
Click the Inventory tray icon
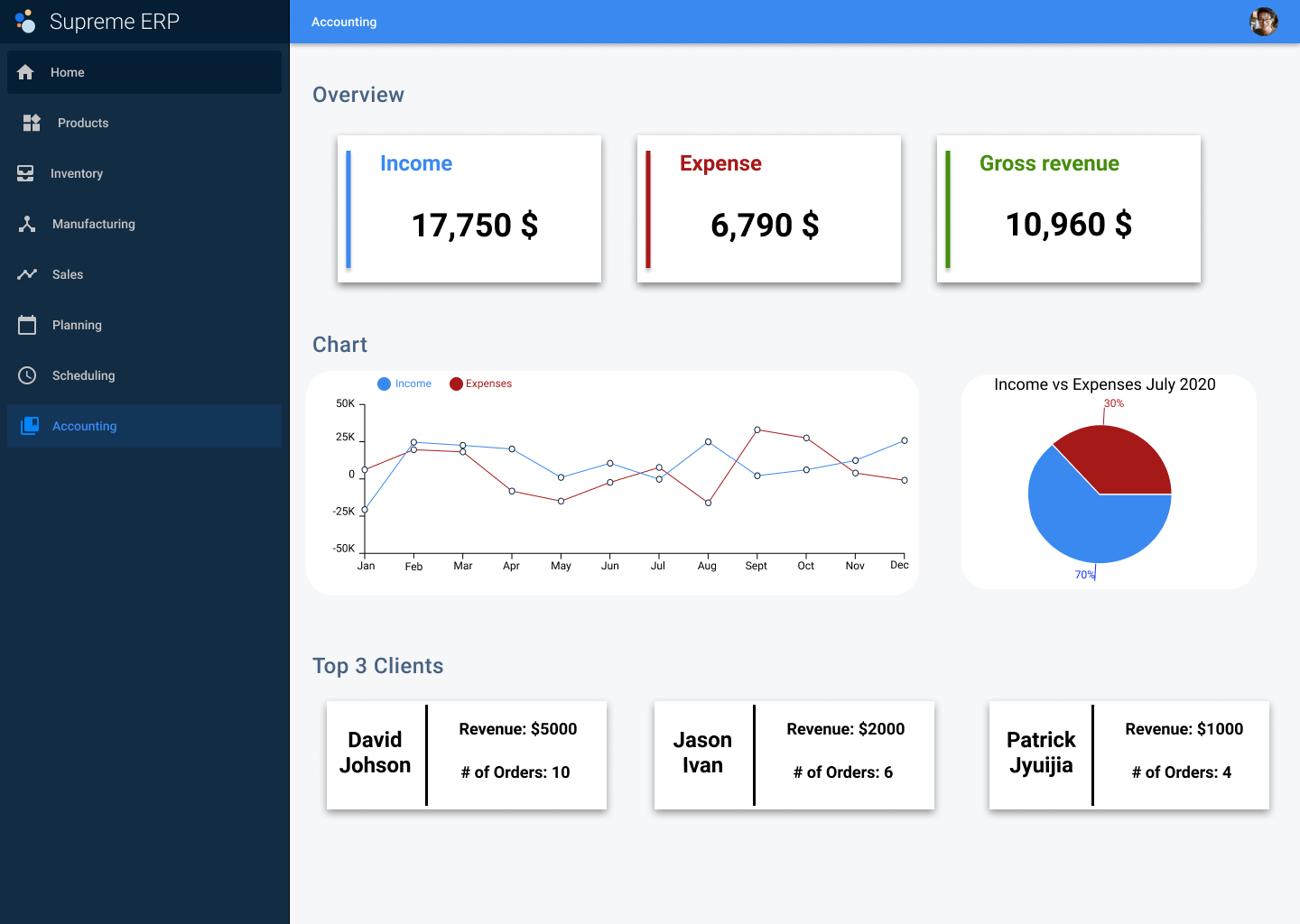(x=25, y=173)
